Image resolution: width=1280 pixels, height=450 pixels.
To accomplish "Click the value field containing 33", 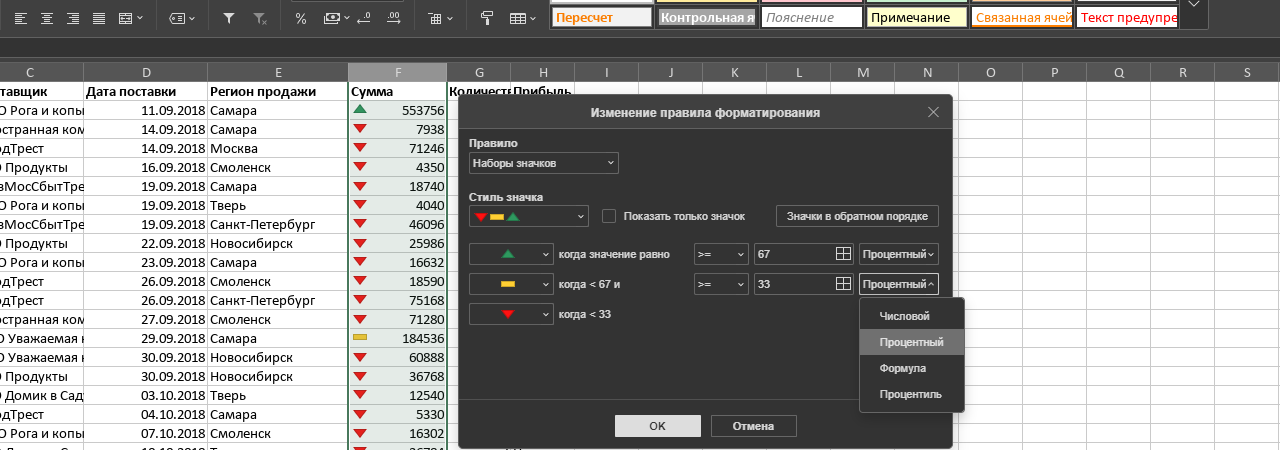I will click(793, 284).
